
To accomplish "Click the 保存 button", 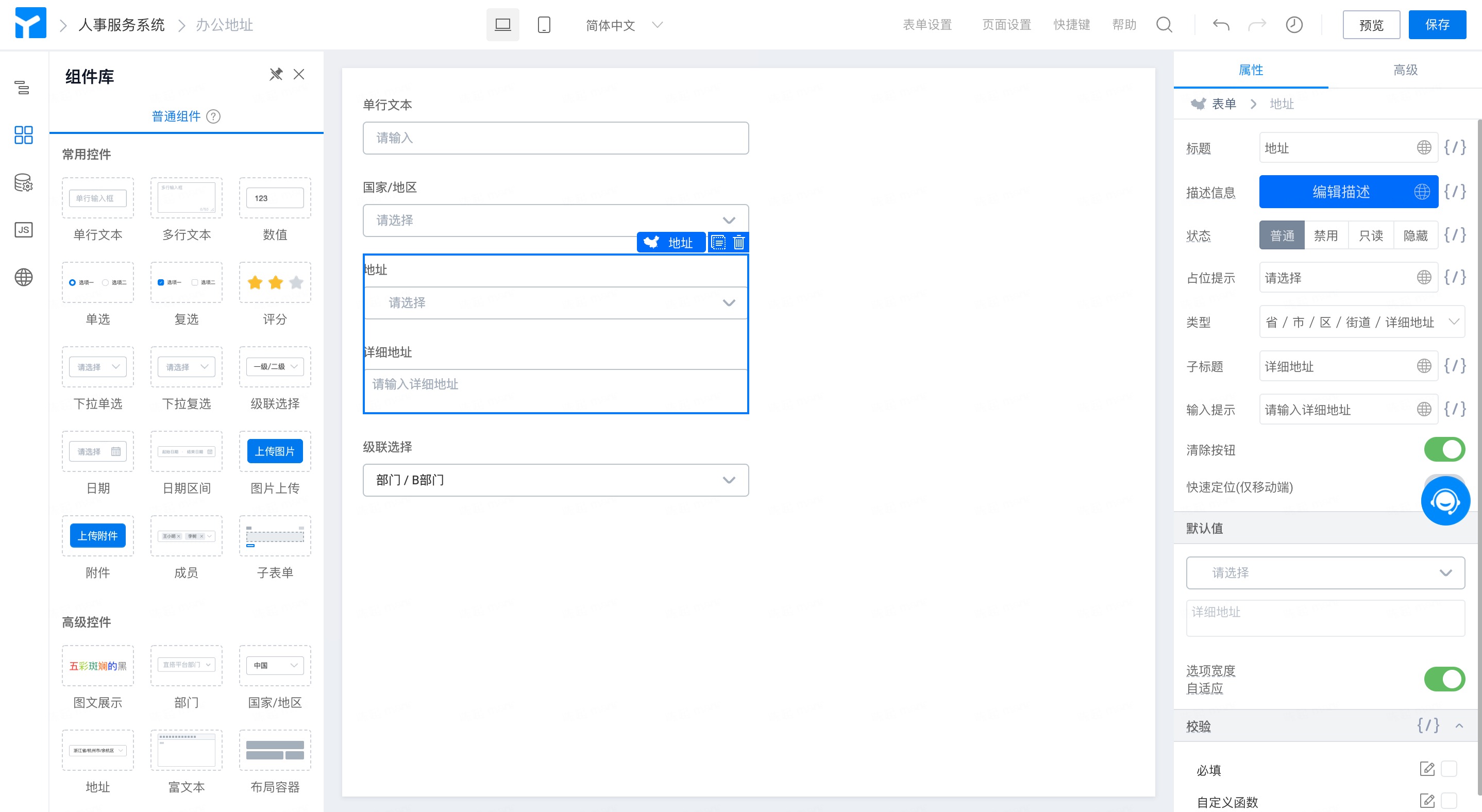I will point(1437,25).
